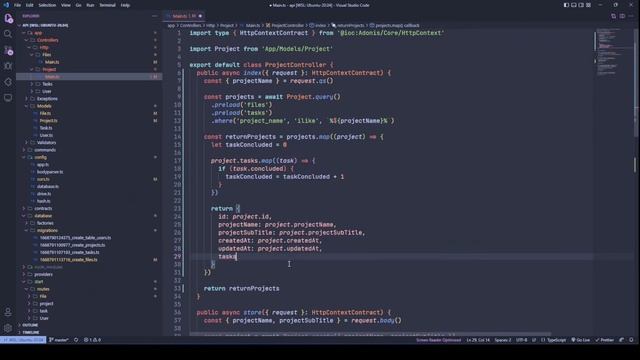Expand the contracts folder
Image resolution: width=640 pixels, height=360 pixels.
coord(43,209)
